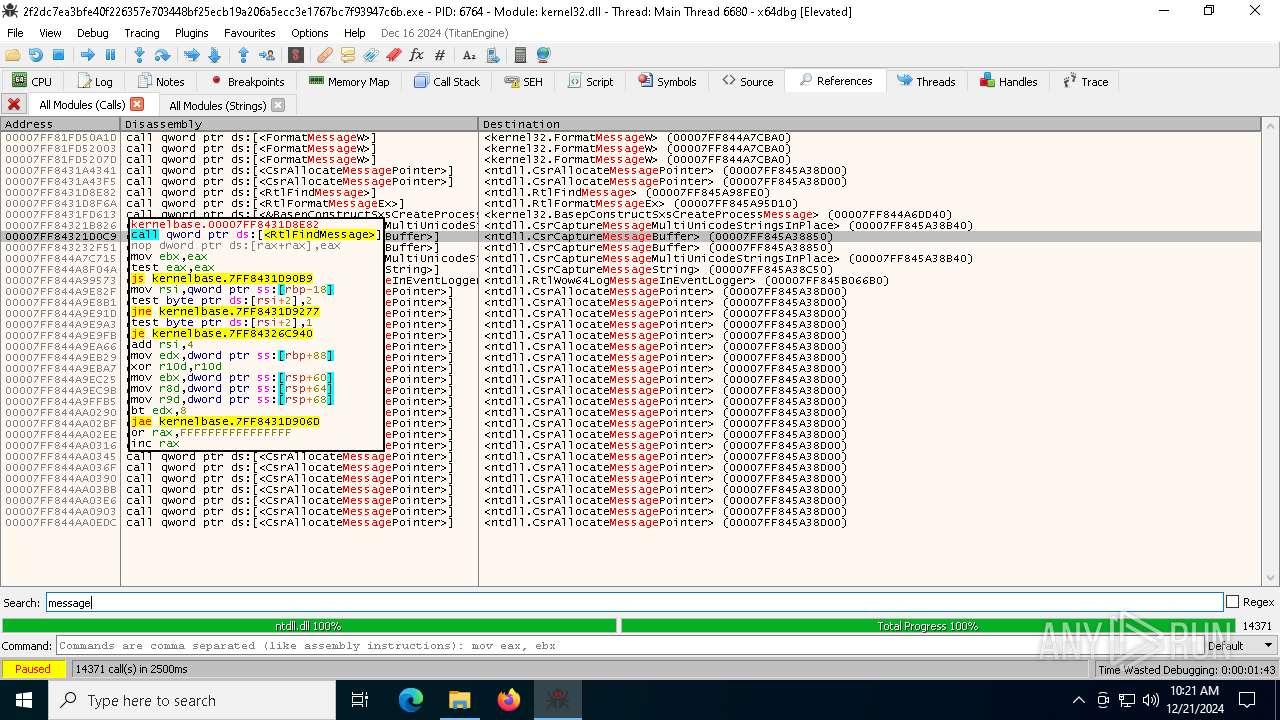Switch to the Threads tab
The image size is (1280, 720).
926,81
